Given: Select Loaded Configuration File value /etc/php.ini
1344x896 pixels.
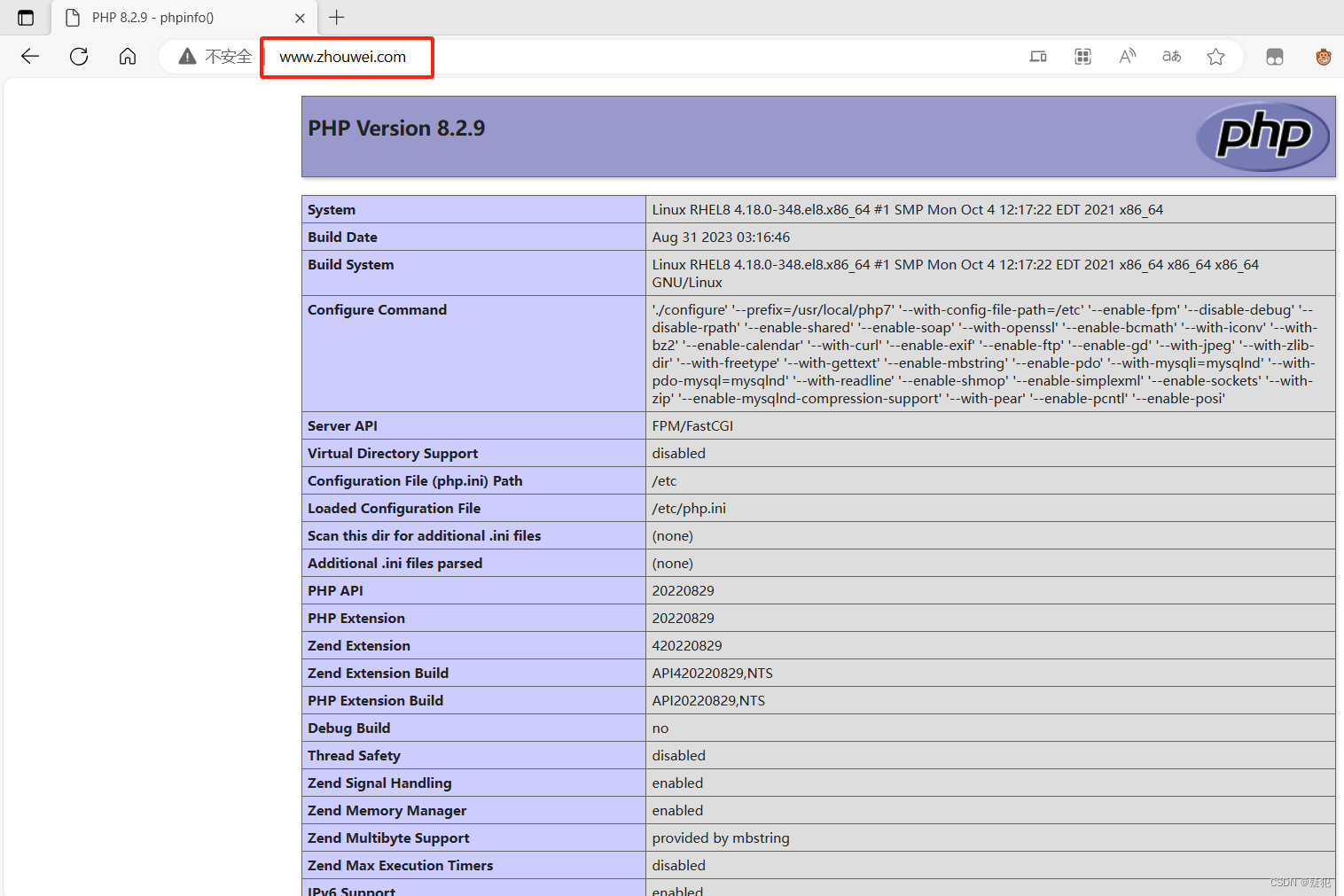Looking at the screenshot, I should pos(689,509).
